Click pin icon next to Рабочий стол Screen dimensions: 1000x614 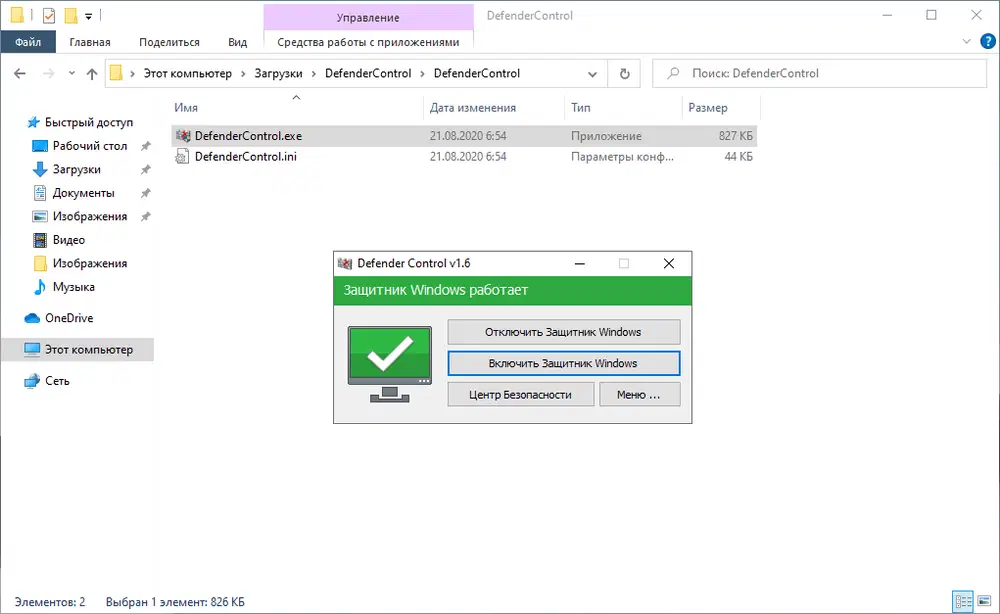click(x=145, y=146)
